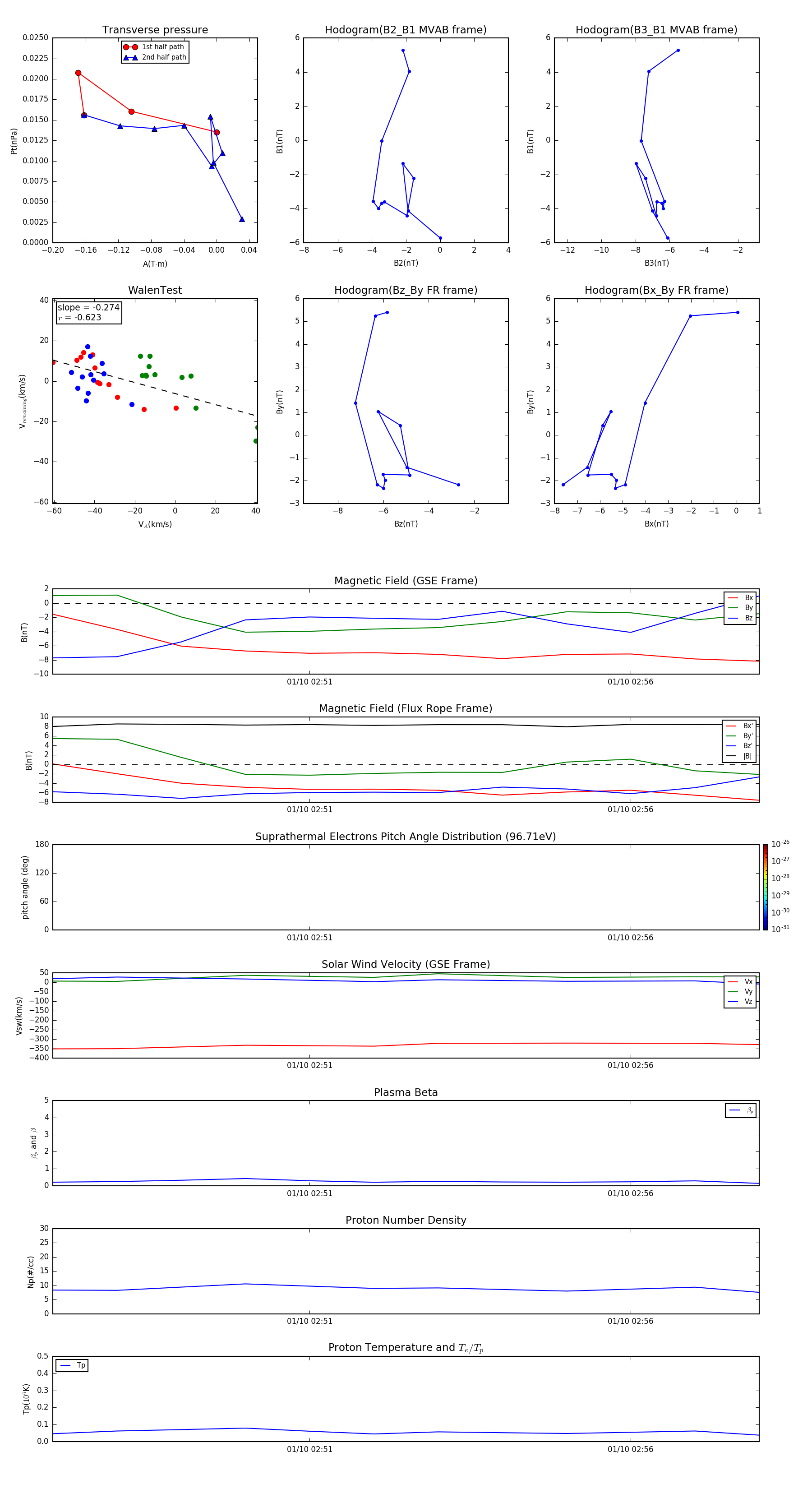Select 'By' in the GSE magnetic field legend
This screenshot has height=1489, width=812.
[x=740, y=608]
